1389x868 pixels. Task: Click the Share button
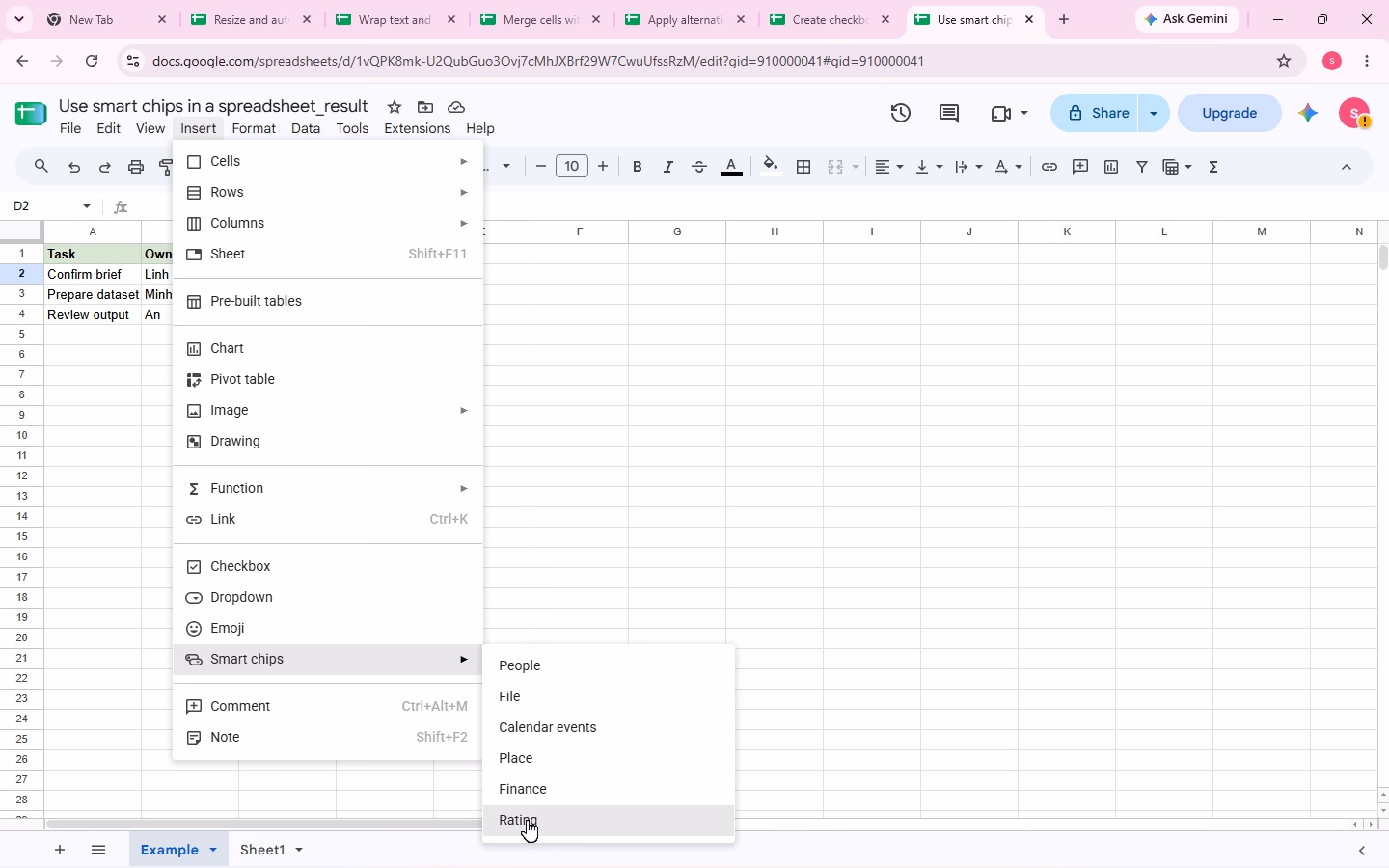(x=1095, y=113)
